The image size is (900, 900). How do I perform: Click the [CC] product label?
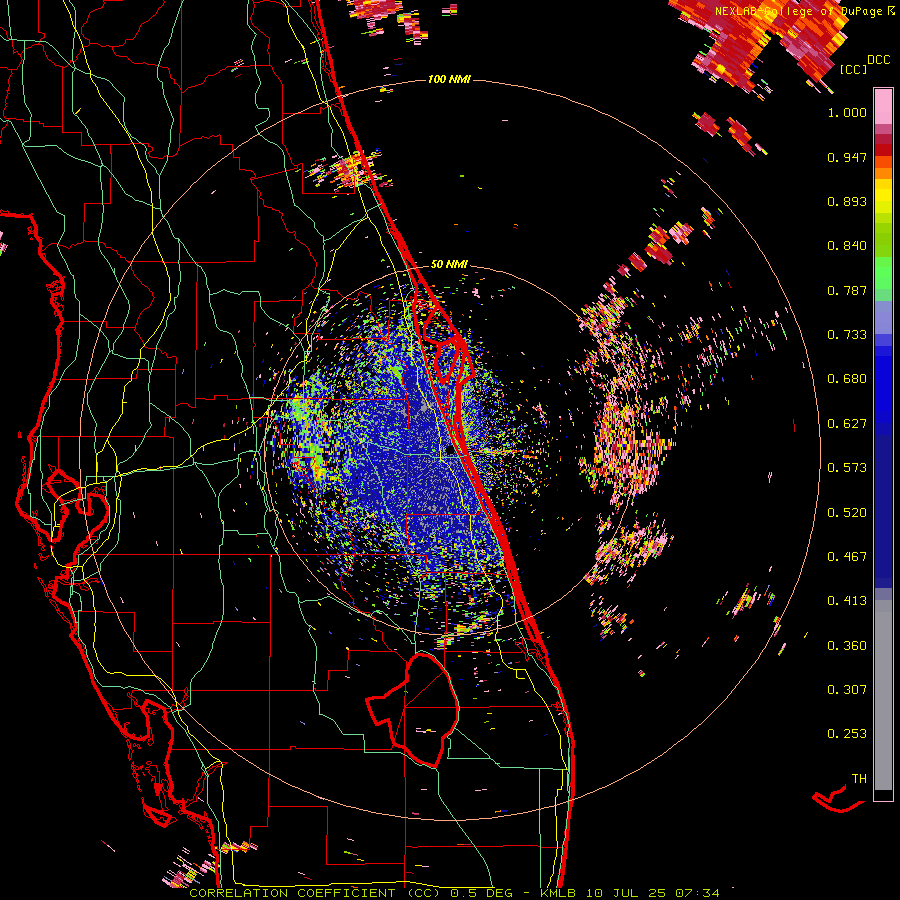[854, 69]
